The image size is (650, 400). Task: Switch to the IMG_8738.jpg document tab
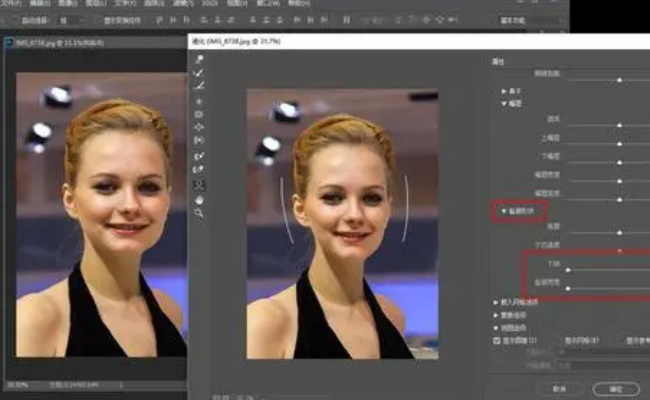pyautogui.click(x=50, y=43)
